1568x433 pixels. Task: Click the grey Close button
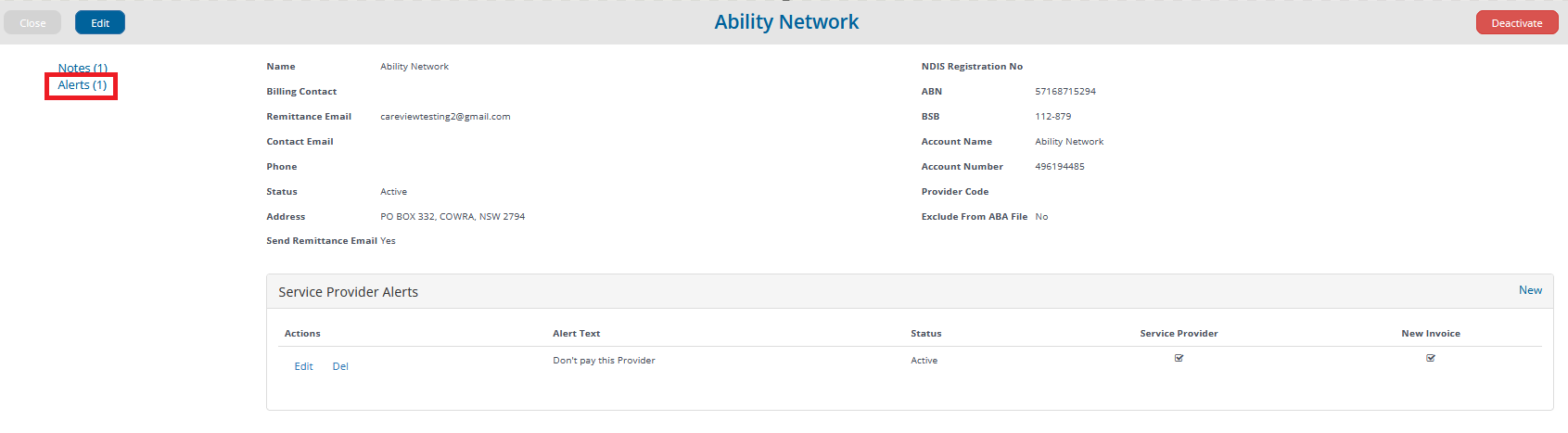click(32, 23)
